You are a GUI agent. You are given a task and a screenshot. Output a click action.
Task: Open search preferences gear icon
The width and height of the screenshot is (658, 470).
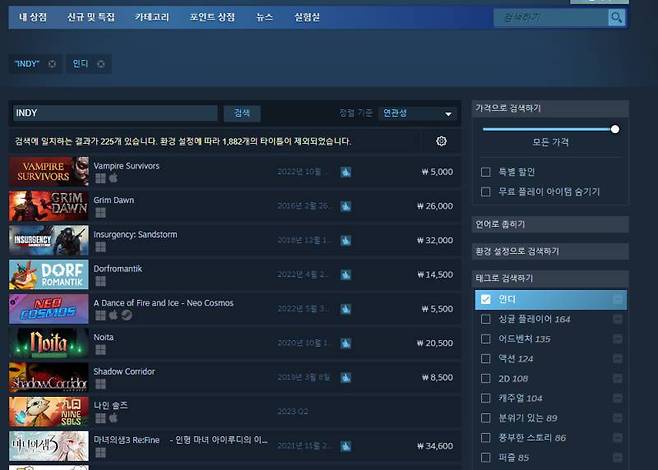(441, 141)
